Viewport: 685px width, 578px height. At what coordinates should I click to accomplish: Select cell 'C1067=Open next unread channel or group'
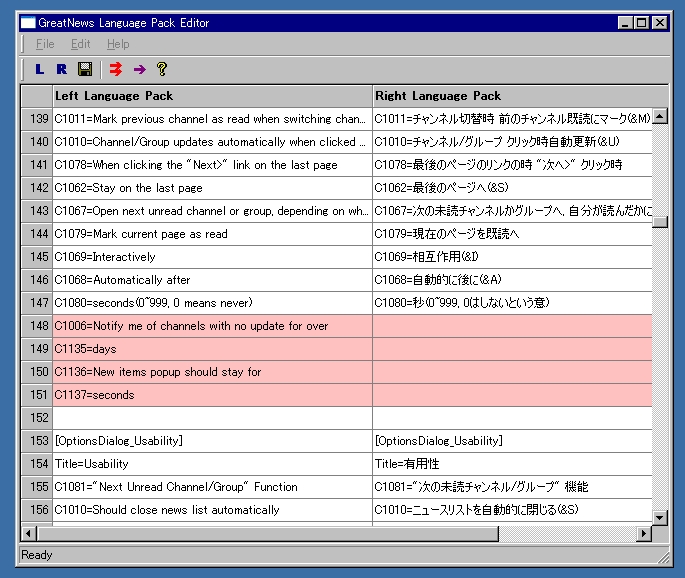click(212, 211)
